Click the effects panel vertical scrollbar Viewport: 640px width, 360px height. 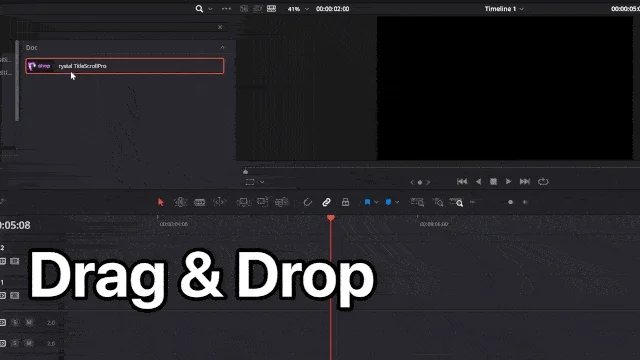coord(17,81)
